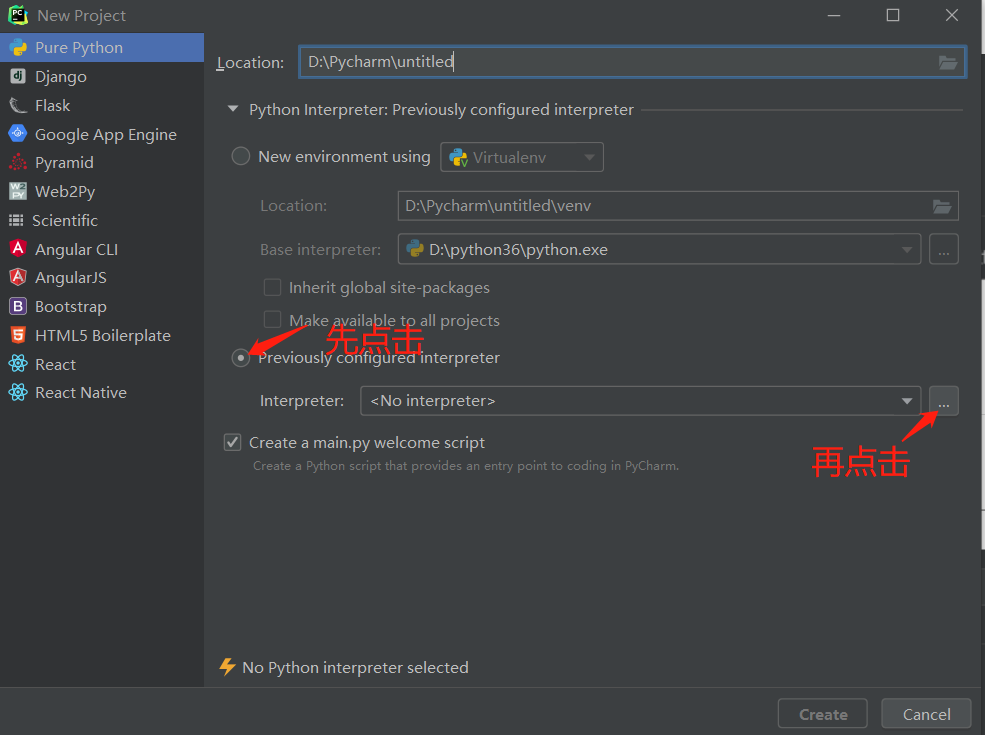
Task: Click python icon in Base interpreter field
Action: click(x=415, y=249)
